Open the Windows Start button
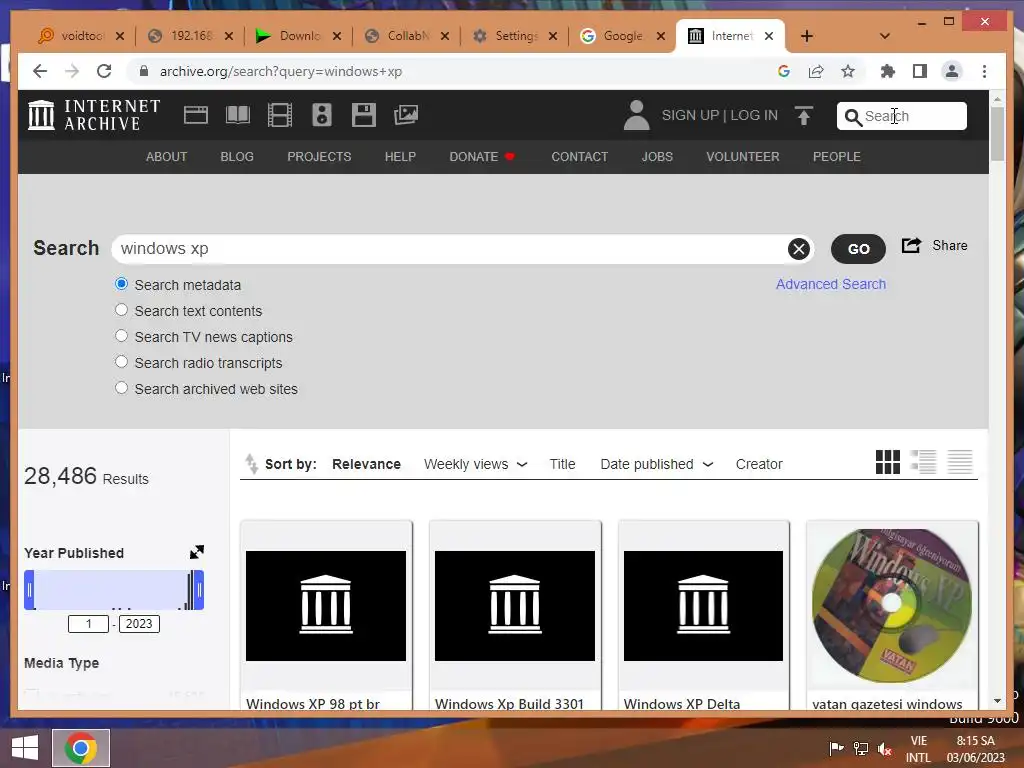1024x768 pixels. 25,748
